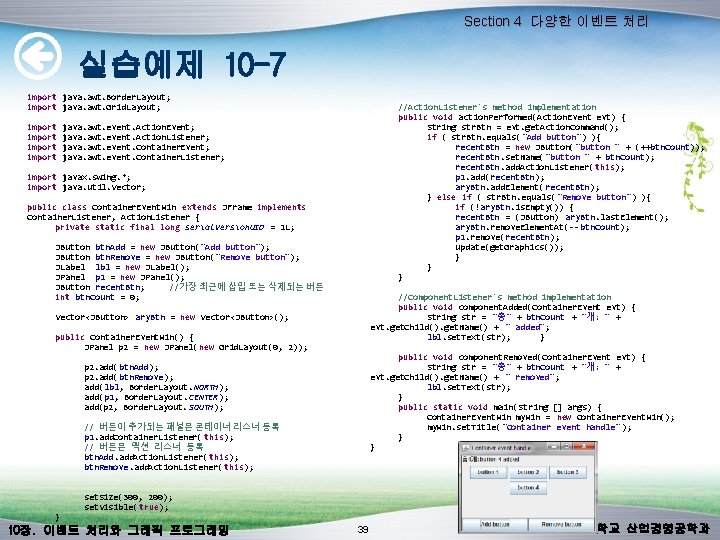Click the 'import java.awt.GridLayout;' line

click(94, 107)
